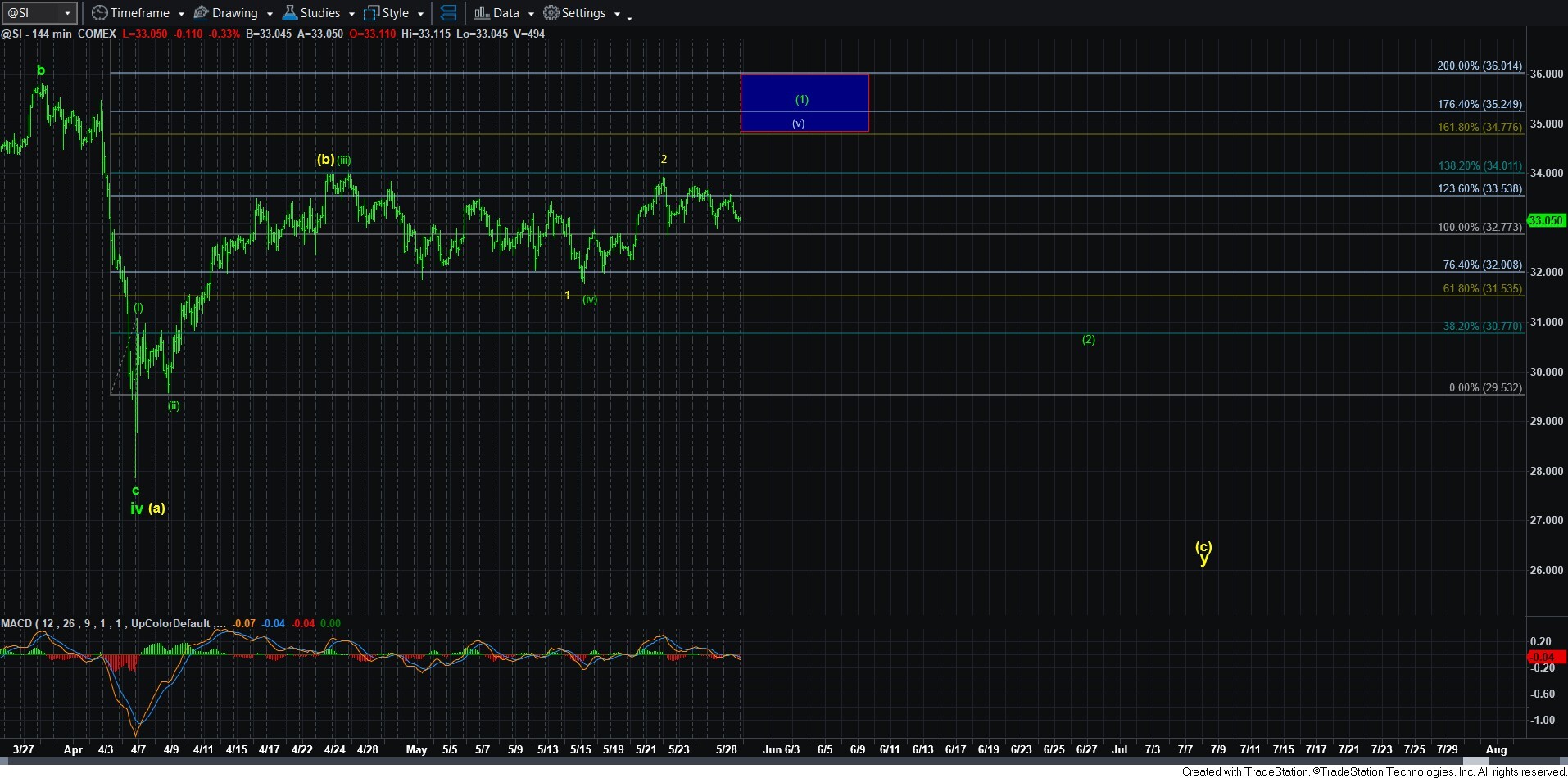Open the Timeframe menu
Viewport: 1568px width, 778px height.
138,13
